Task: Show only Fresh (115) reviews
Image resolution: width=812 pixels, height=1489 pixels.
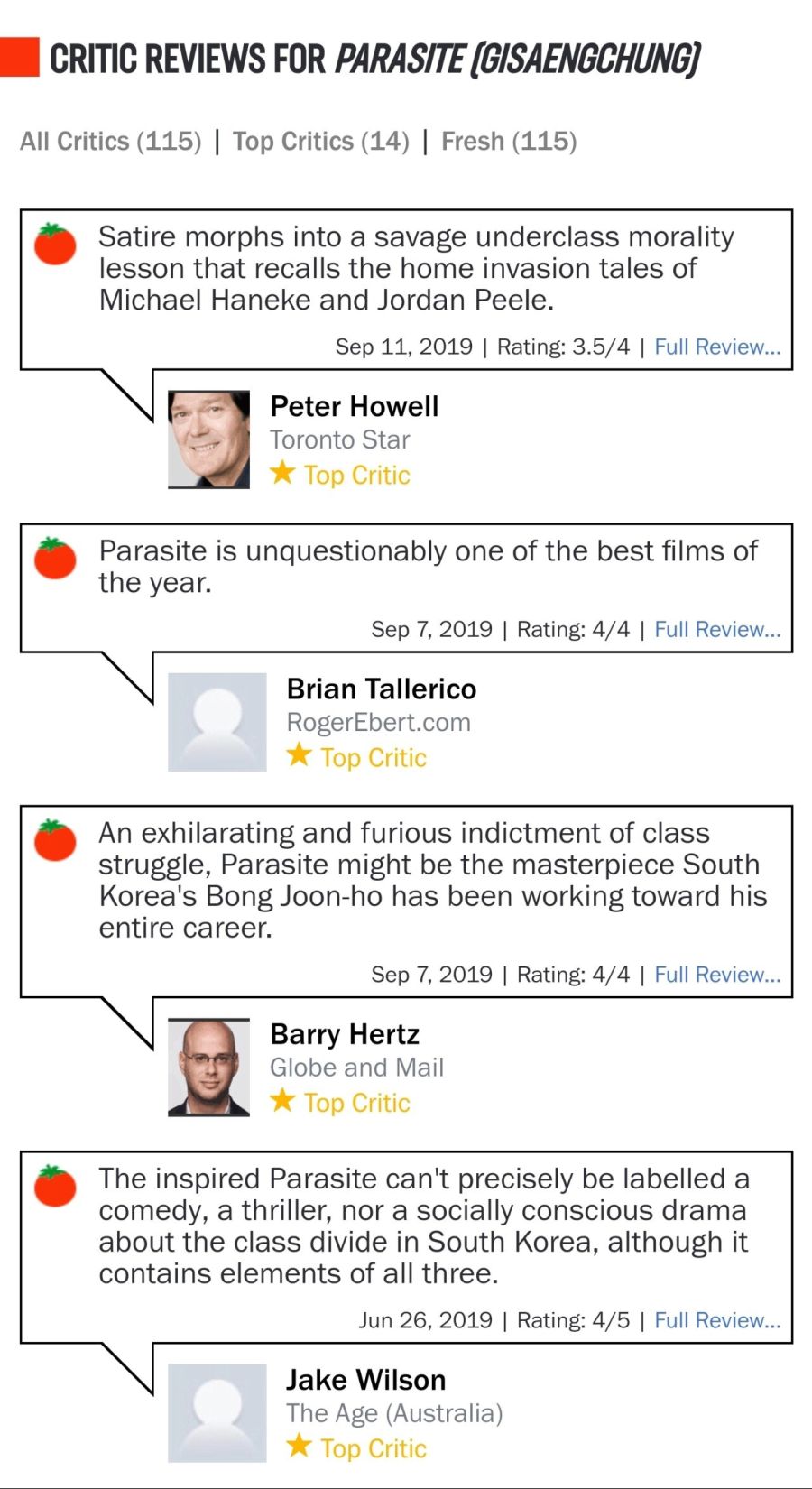Action: pos(509,142)
